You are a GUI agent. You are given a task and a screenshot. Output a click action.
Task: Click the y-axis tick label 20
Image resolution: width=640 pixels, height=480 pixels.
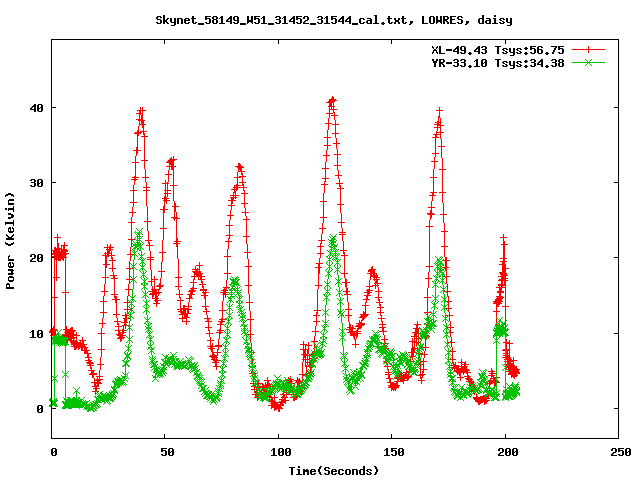pos(36,258)
